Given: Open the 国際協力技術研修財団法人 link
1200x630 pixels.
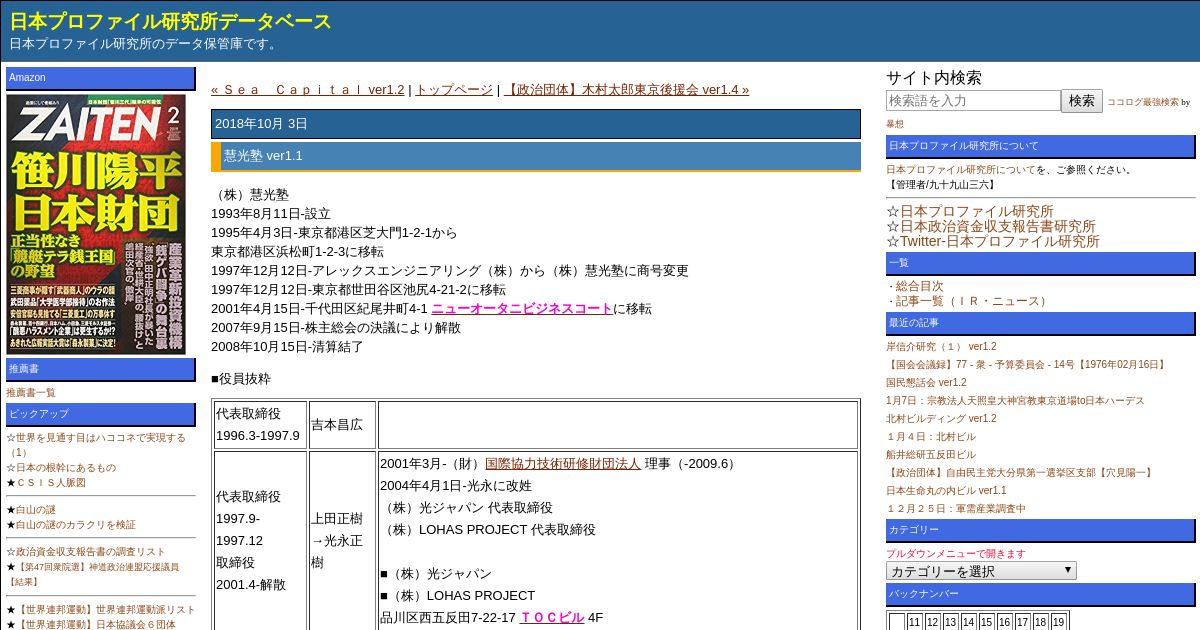Looking at the screenshot, I should 563,464.
